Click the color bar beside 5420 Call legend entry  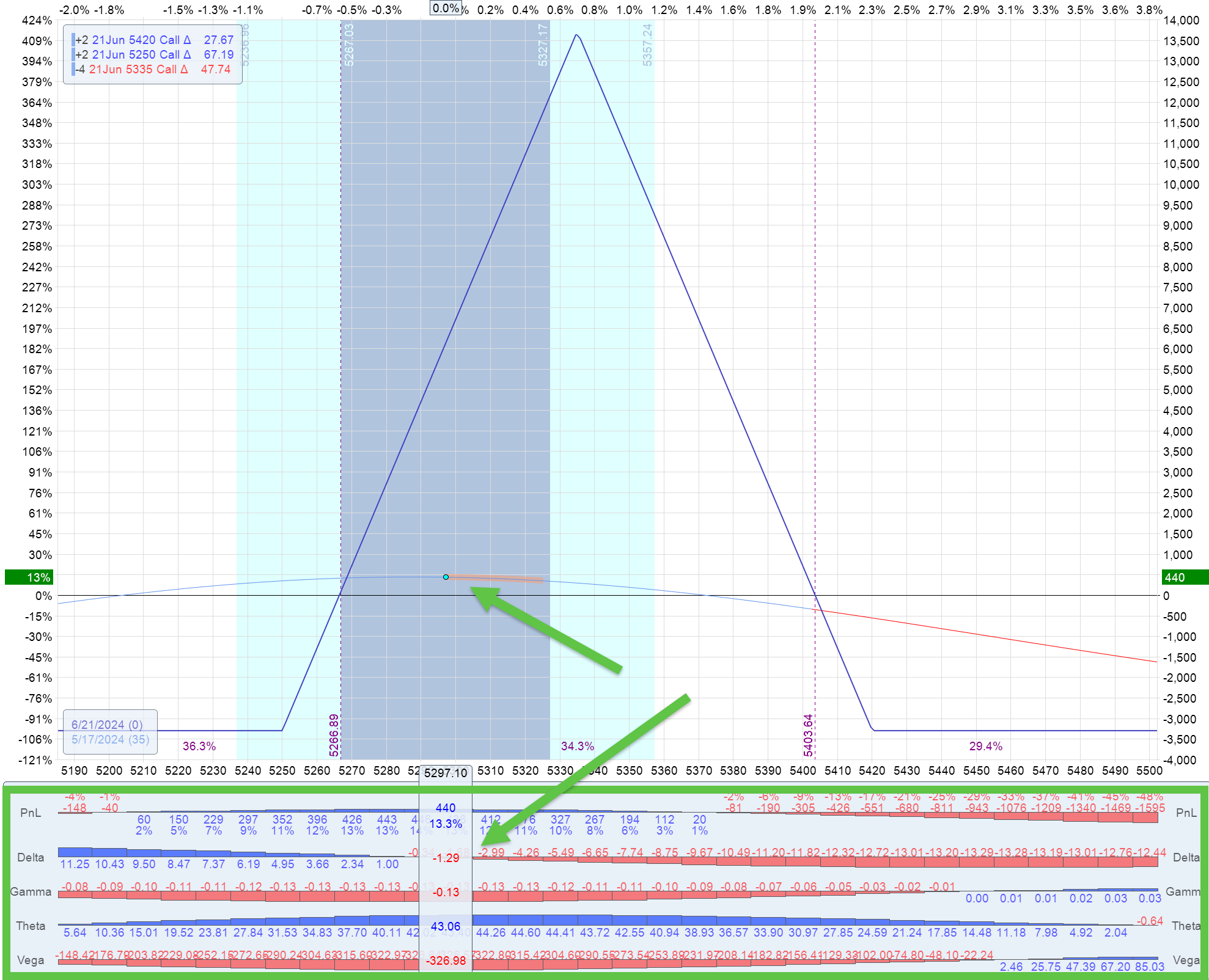[73, 40]
